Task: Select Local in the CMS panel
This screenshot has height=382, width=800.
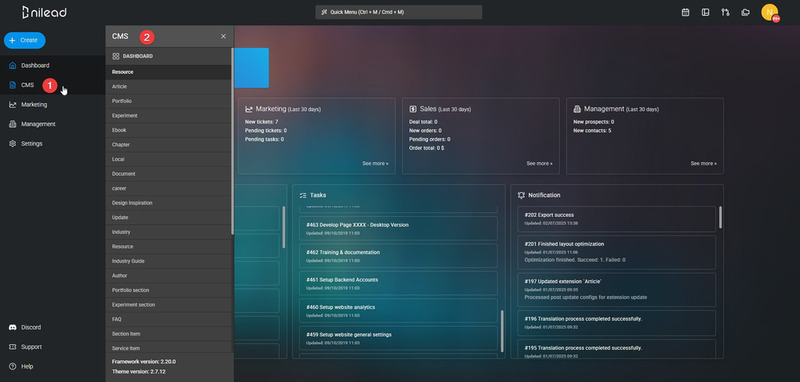Action: [x=168, y=159]
